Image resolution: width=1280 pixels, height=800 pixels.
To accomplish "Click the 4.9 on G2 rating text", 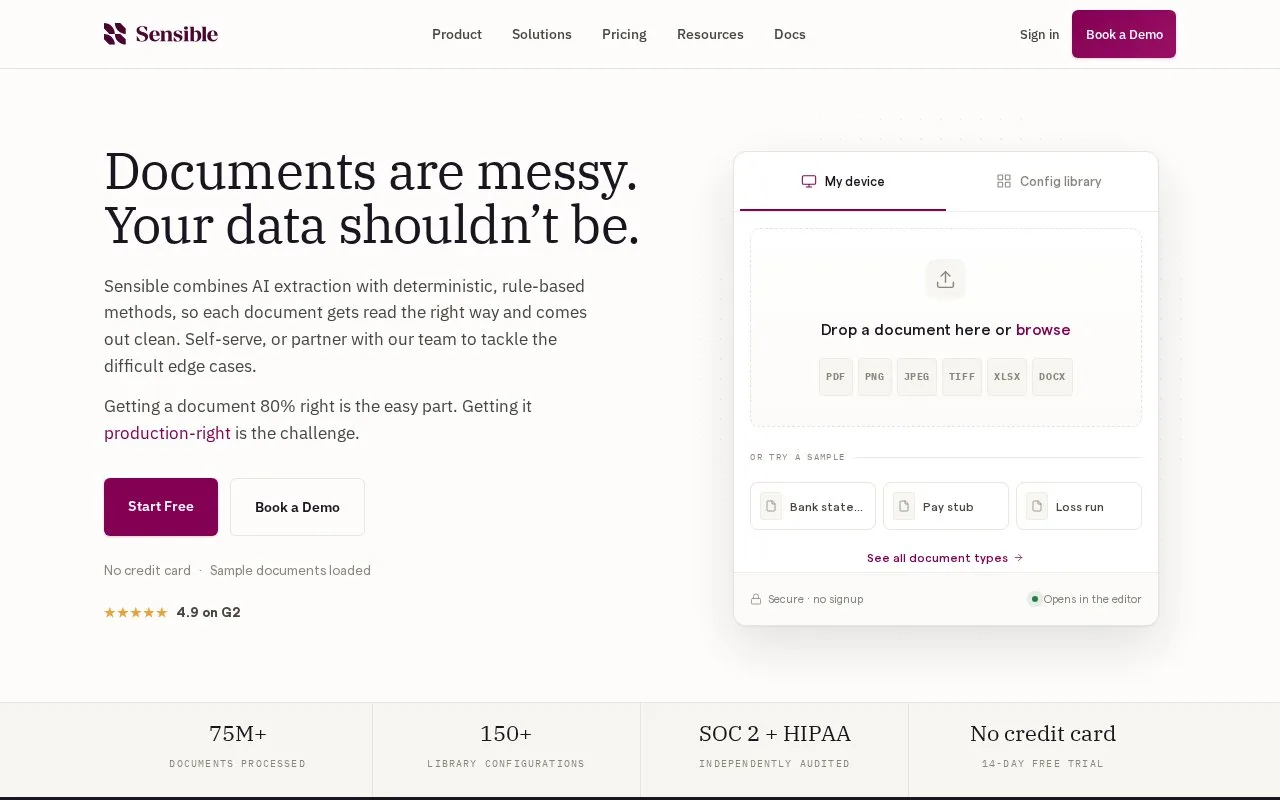I will click(209, 612).
